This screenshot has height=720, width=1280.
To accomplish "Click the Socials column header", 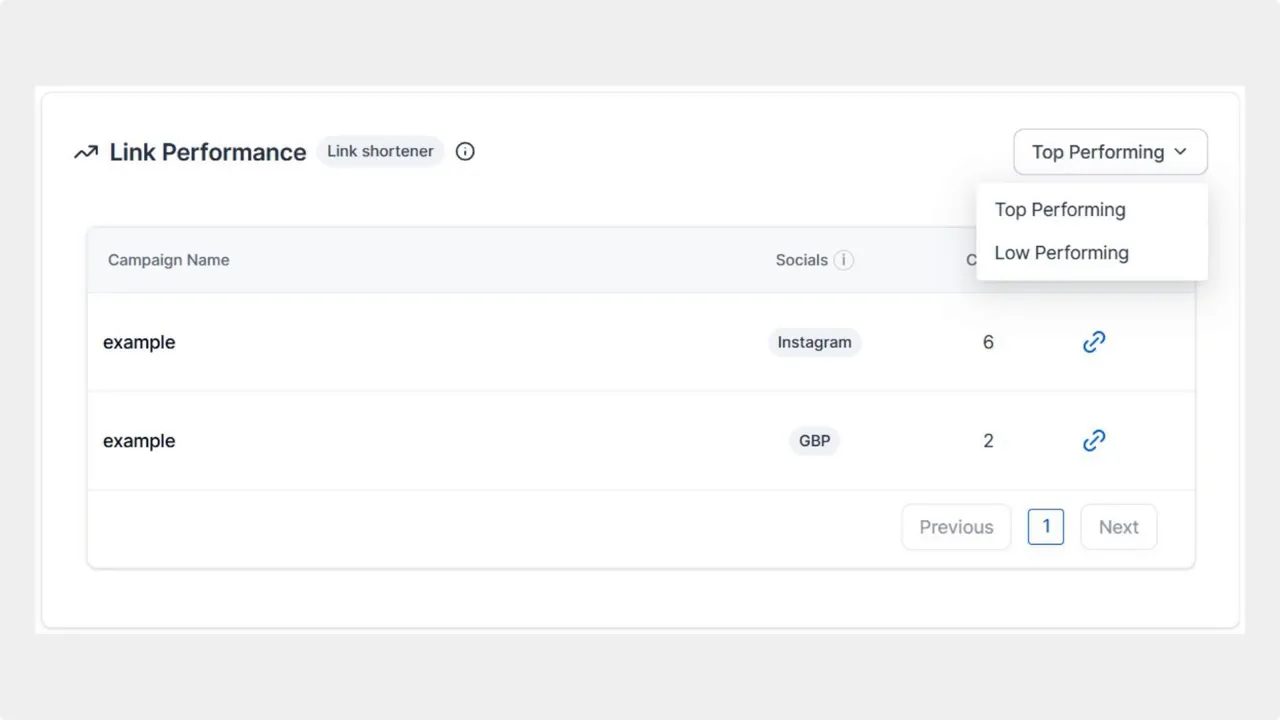I will click(802, 259).
